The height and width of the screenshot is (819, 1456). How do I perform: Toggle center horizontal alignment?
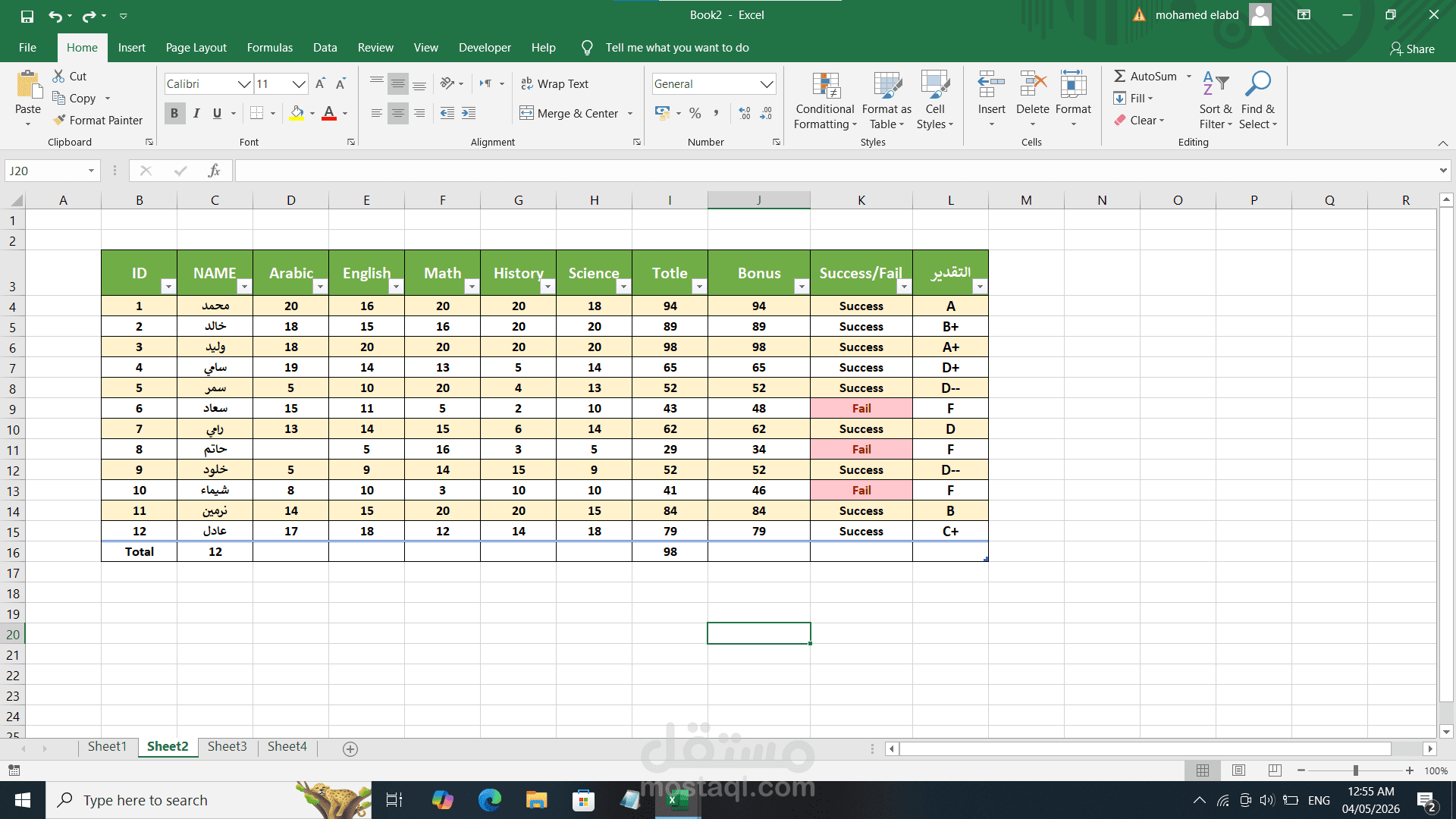click(x=398, y=113)
